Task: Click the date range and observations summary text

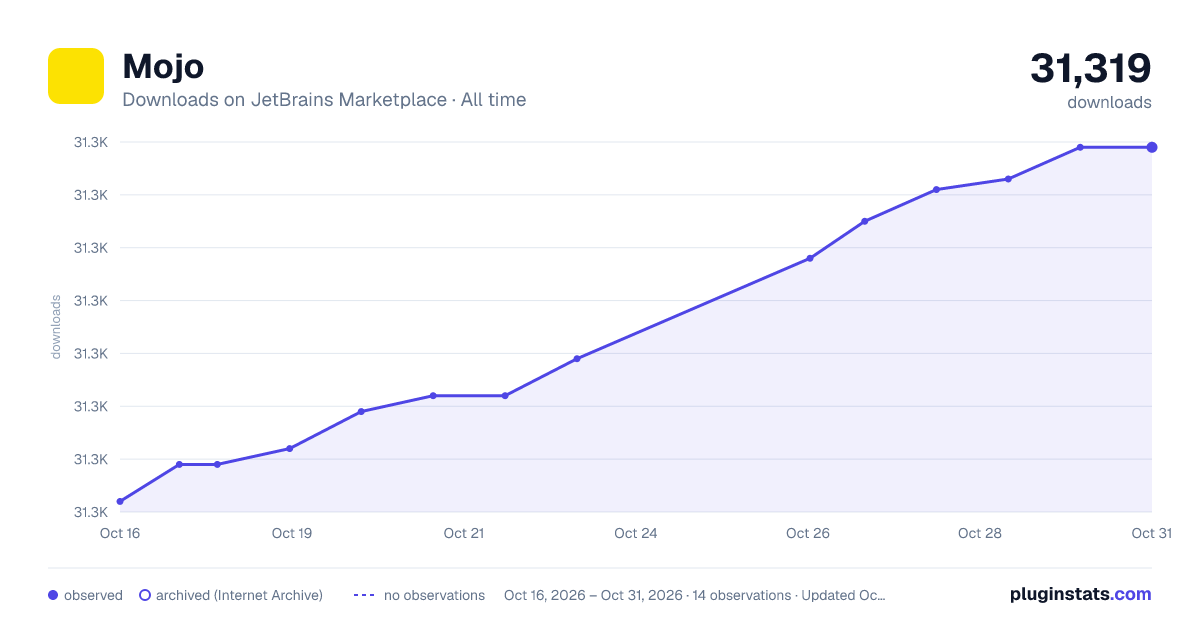Action: pos(695,595)
